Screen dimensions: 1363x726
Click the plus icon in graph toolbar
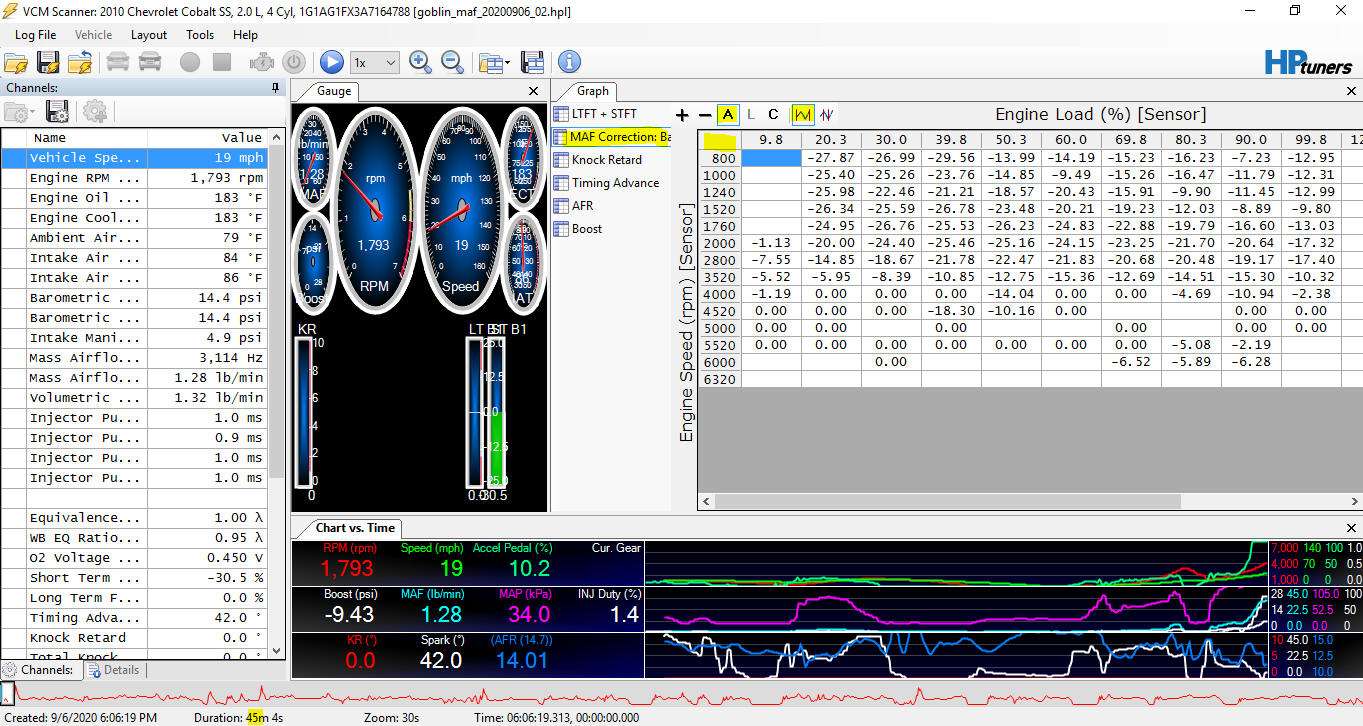683,115
